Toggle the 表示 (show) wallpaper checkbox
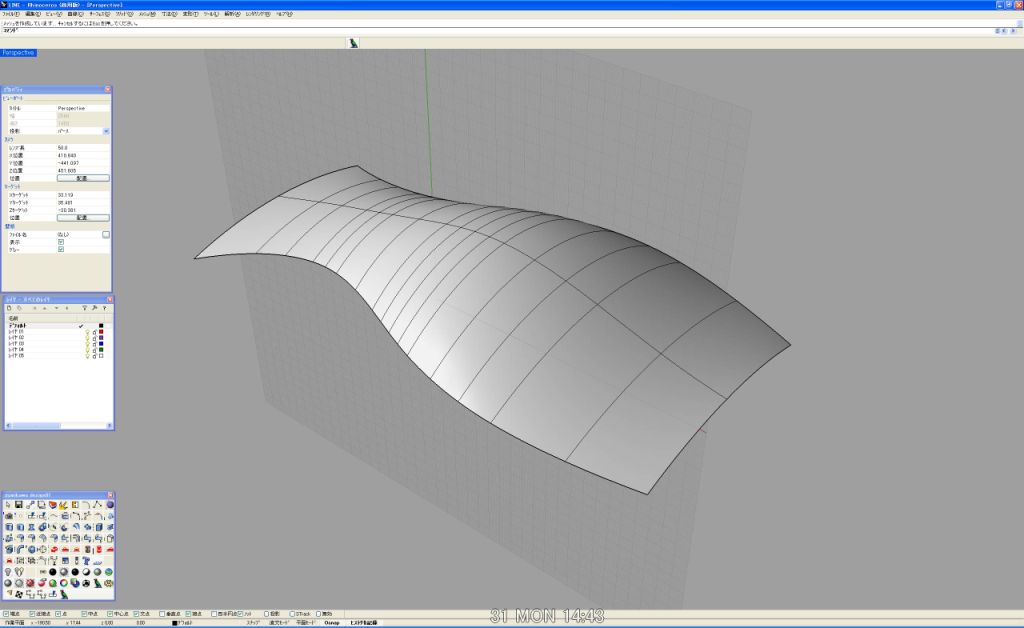This screenshot has height=628, width=1024. (61, 242)
